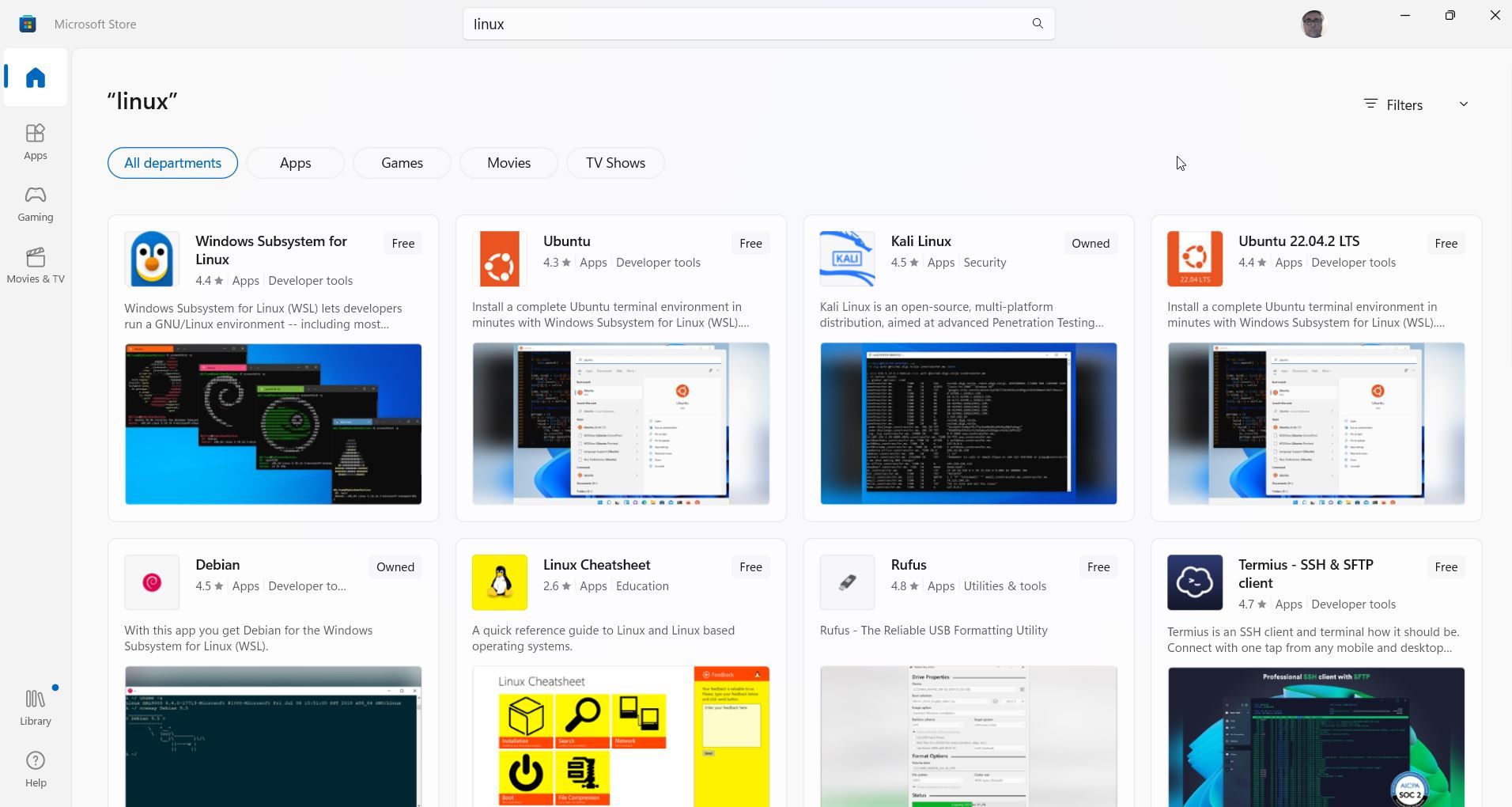Click Free button on Termius card
Image resolution: width=1512 pixels, height=807 pixels.
tap(1446, 567)
